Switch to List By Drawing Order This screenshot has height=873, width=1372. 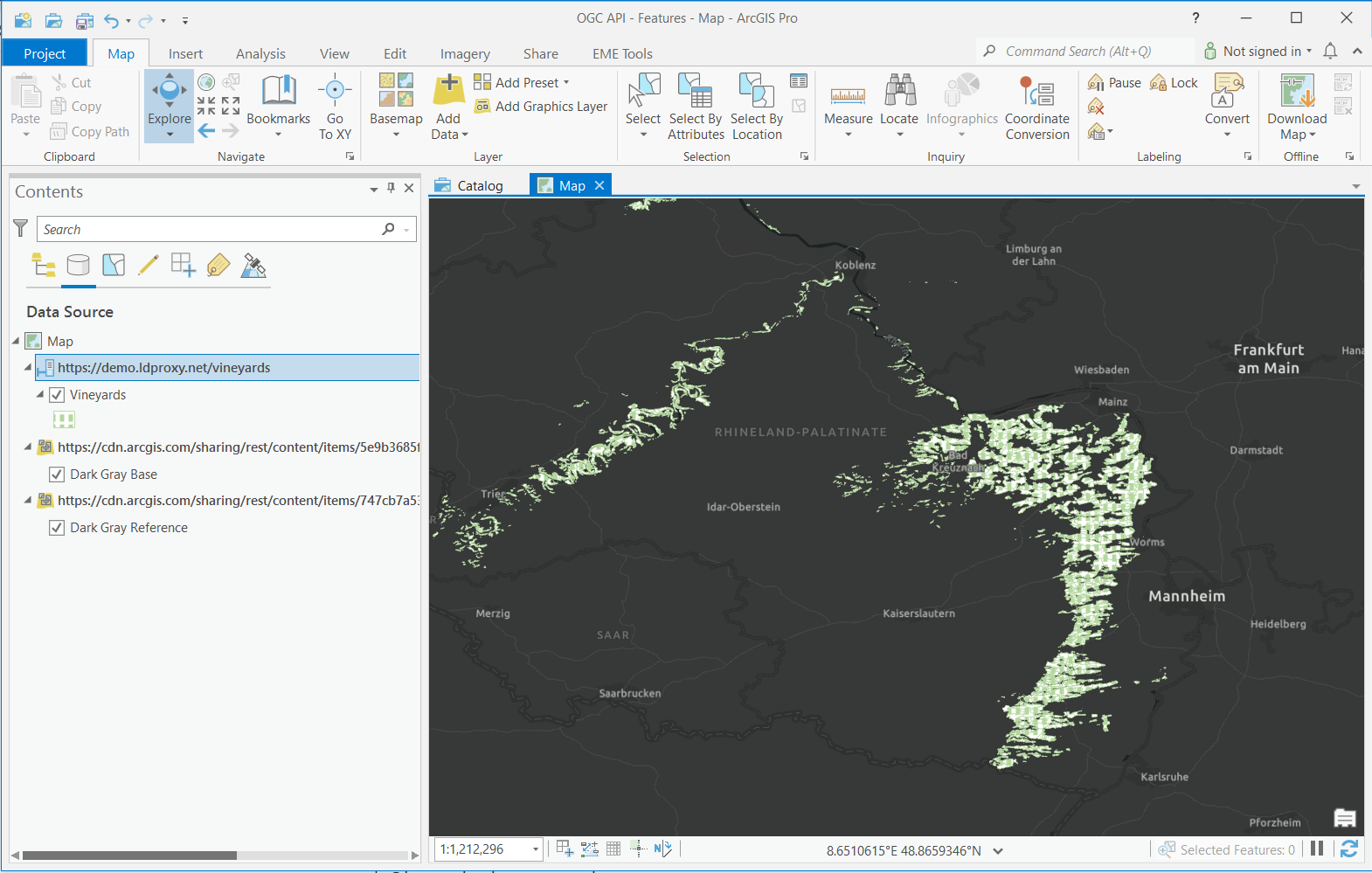pyautogui.click(x=44, y=265)
